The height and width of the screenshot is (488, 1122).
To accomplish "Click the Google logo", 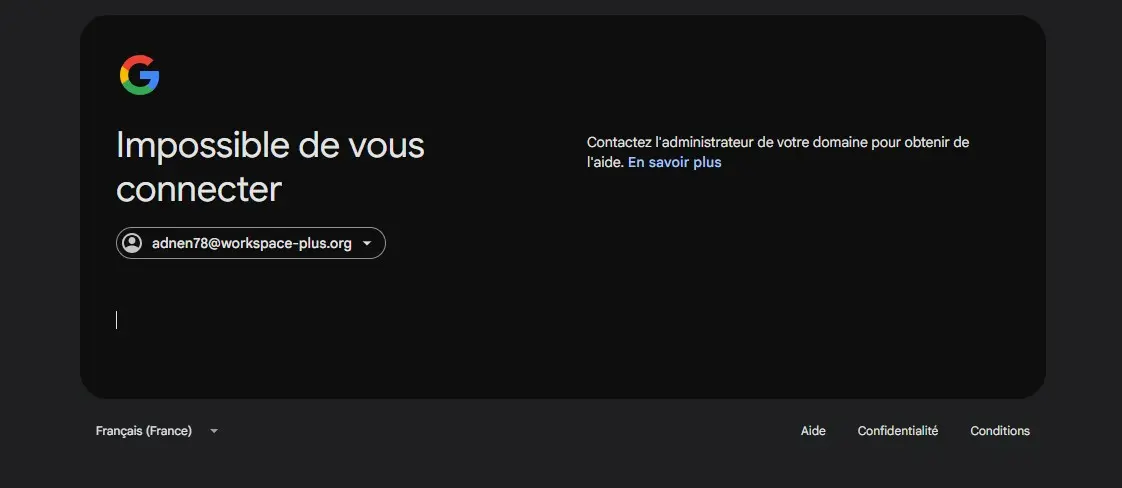I will (x=140, y=75).
